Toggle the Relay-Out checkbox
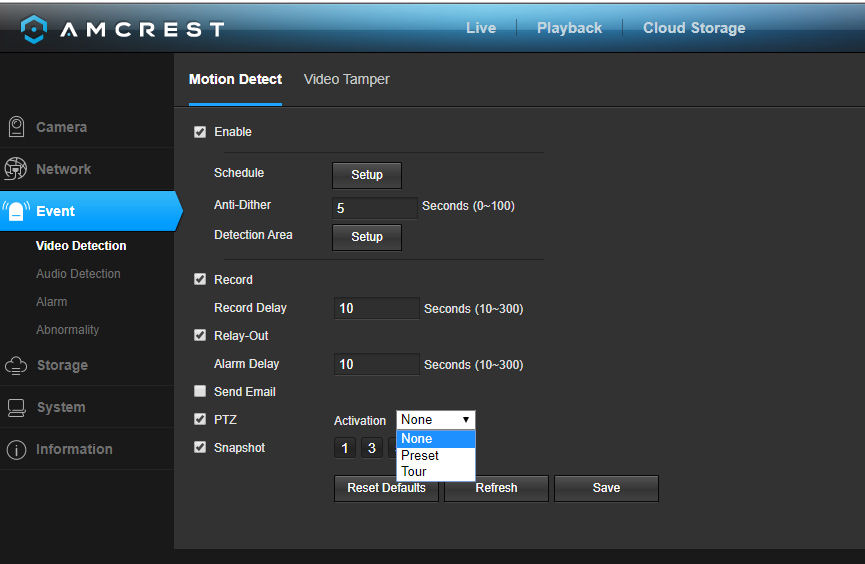Viewport: 865px width, 564px height. 200,335
